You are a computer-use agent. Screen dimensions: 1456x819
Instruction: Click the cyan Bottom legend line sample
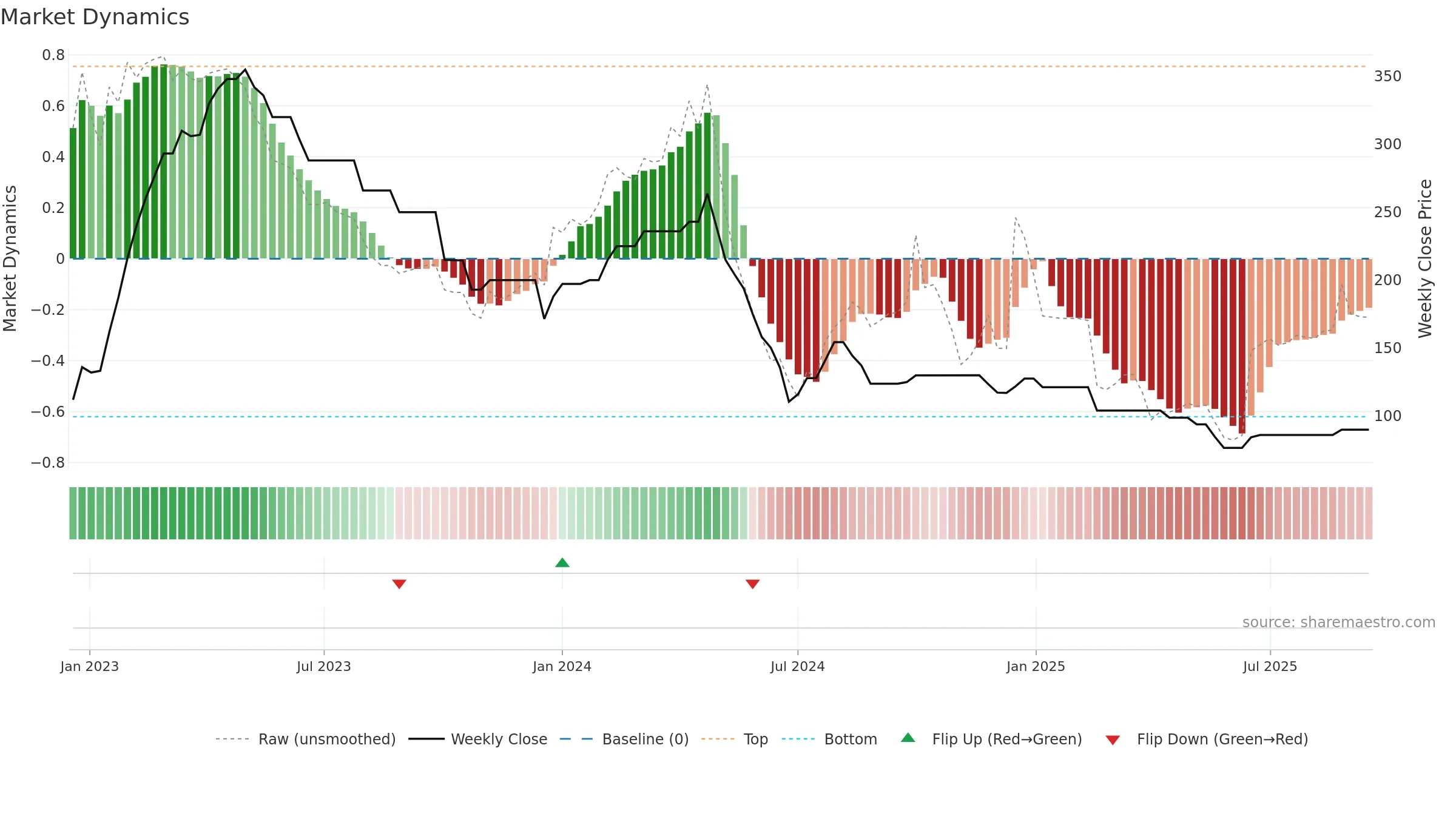pos(798,739)
